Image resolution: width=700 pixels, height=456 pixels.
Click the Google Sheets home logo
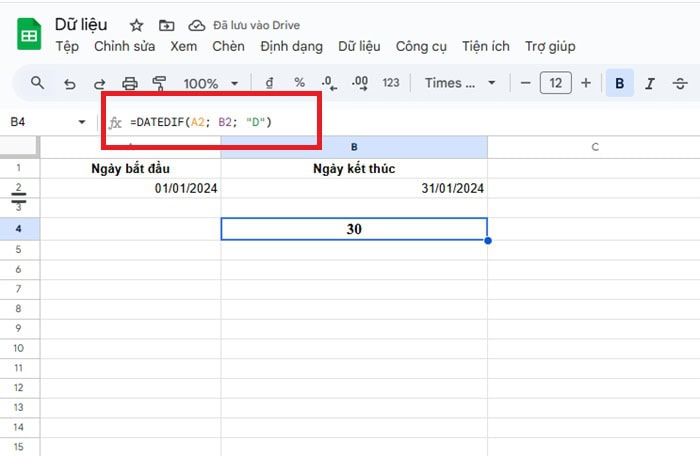point(29,35)
